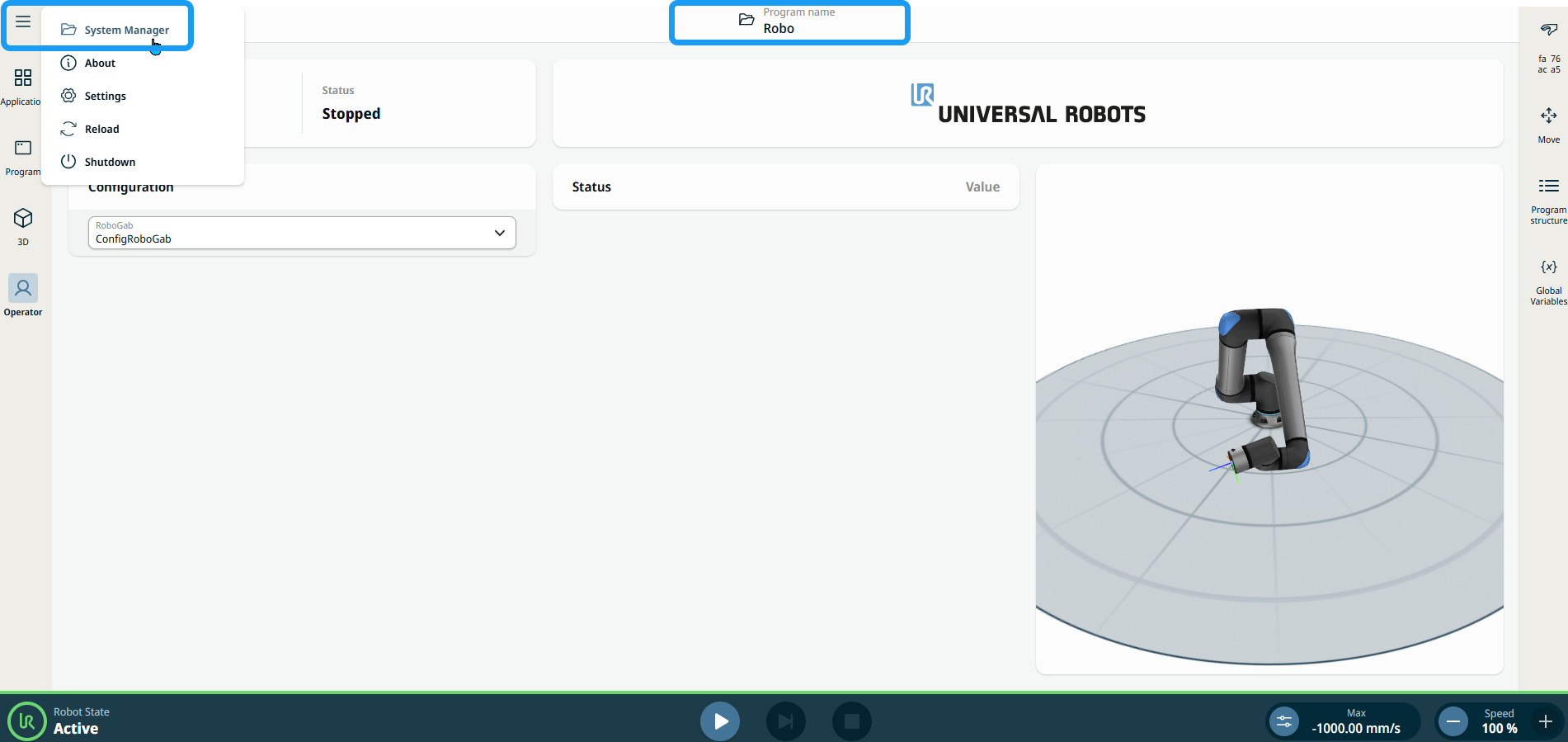Choose System Manager from menu
Image resolution: width=1568 pixels, height=742 pixels.
(x=126, y=31)
